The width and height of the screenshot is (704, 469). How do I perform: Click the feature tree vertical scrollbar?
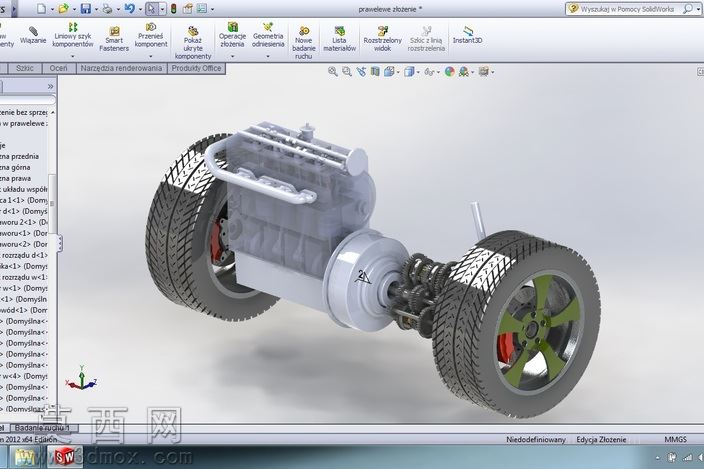pyautogui.click(x=53, y=203)
